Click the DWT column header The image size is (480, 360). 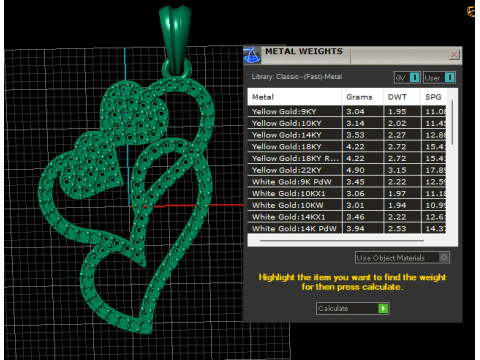[402, 97]
